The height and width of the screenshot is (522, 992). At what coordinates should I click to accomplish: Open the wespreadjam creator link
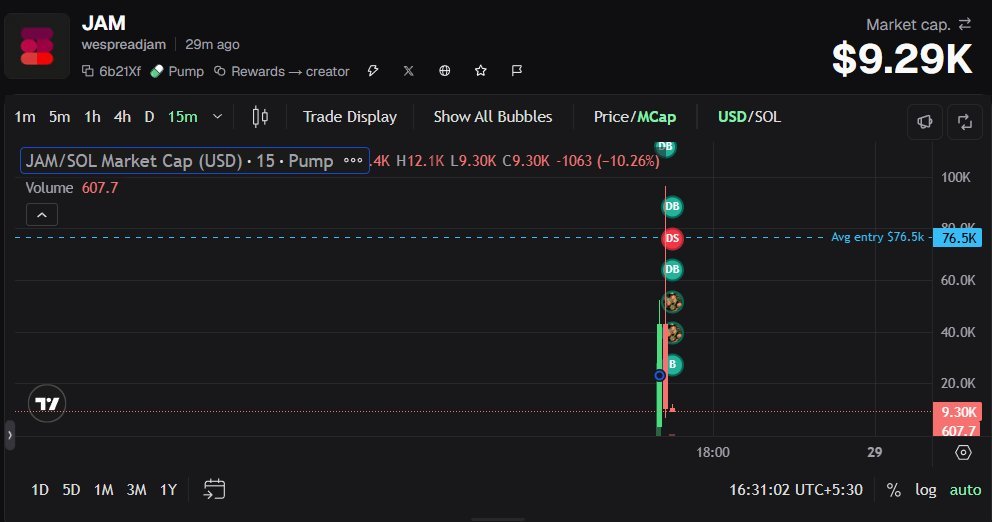coord(124,44)
